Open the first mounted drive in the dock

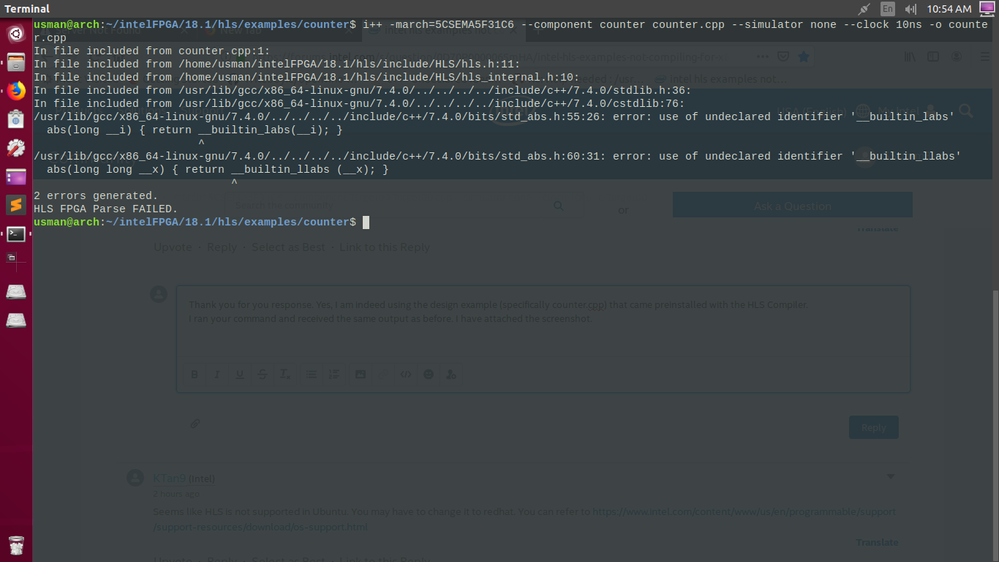(16, 291)
